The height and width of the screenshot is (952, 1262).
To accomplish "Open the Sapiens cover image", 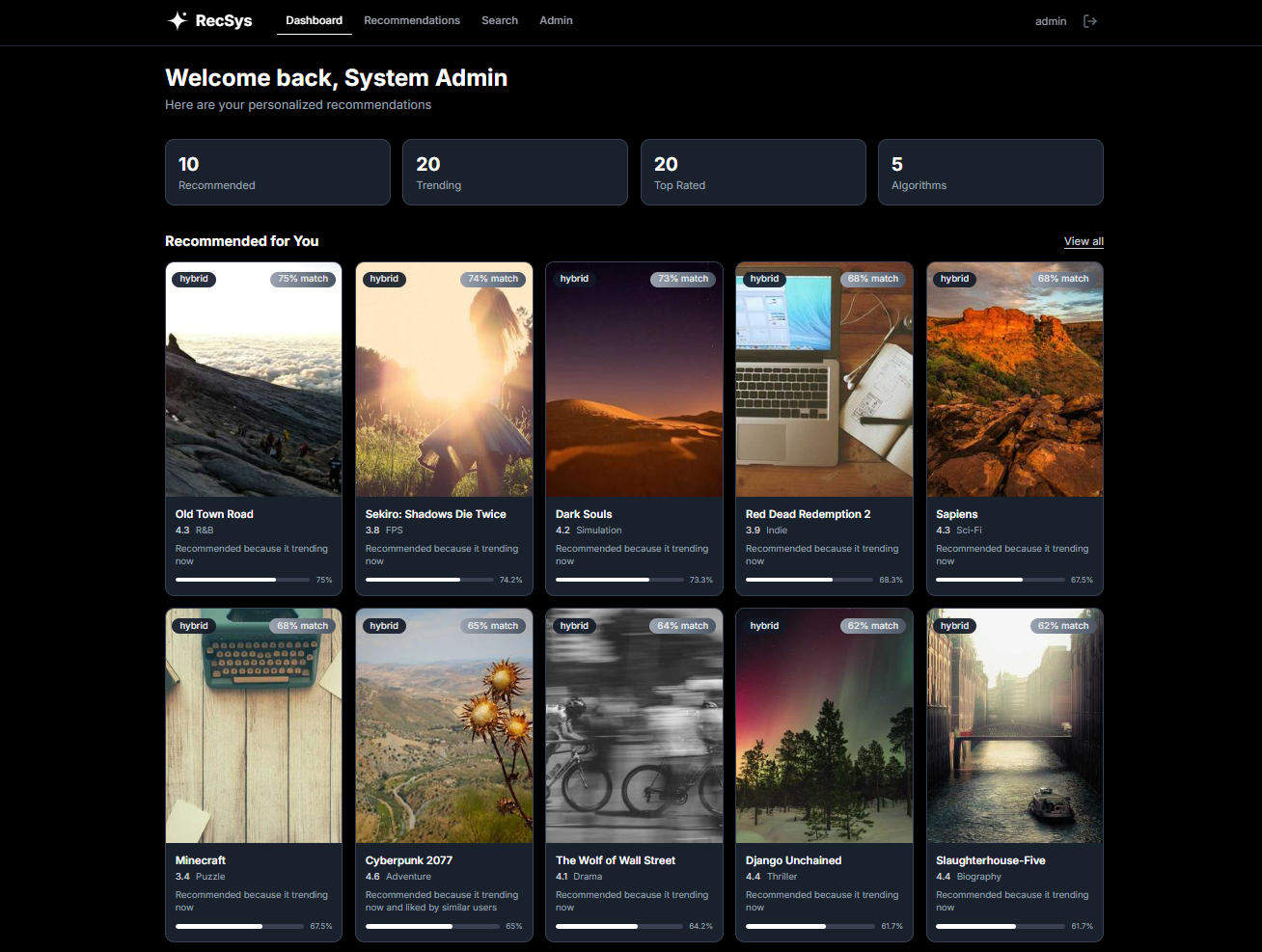I will tap(1015, 379).
